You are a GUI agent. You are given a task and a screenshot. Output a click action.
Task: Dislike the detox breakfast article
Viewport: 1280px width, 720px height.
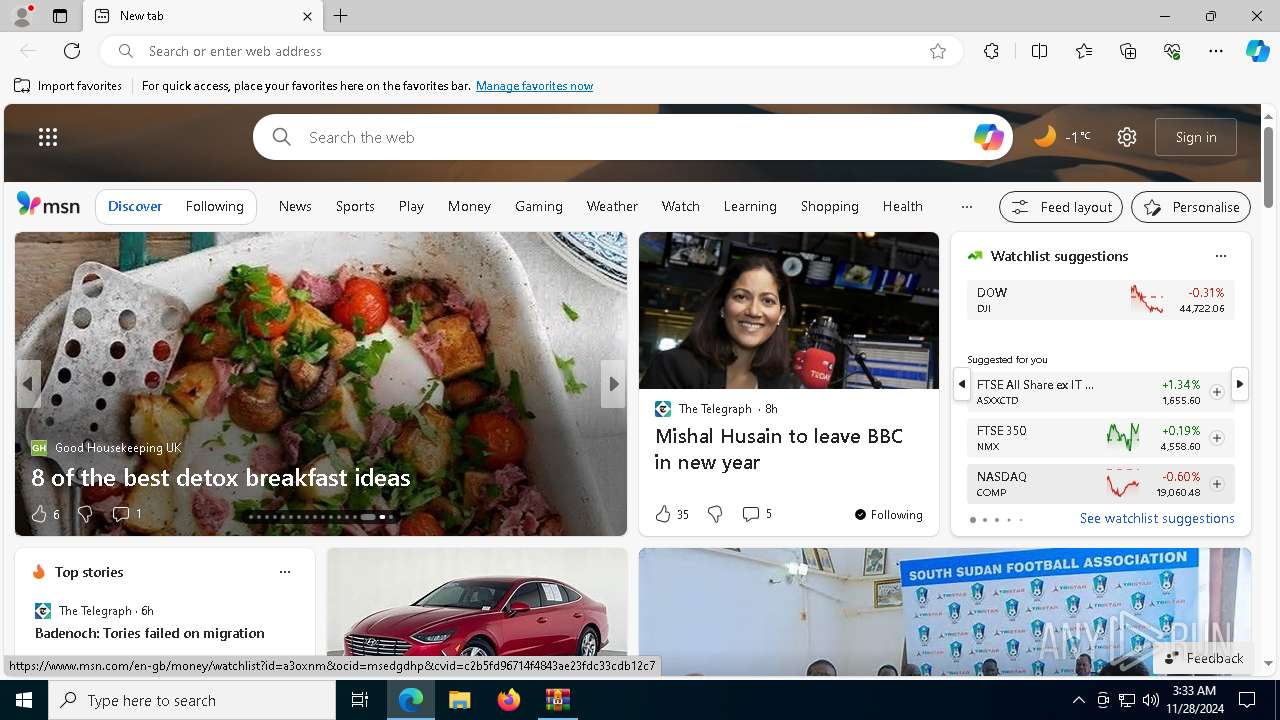pos(85,514)
